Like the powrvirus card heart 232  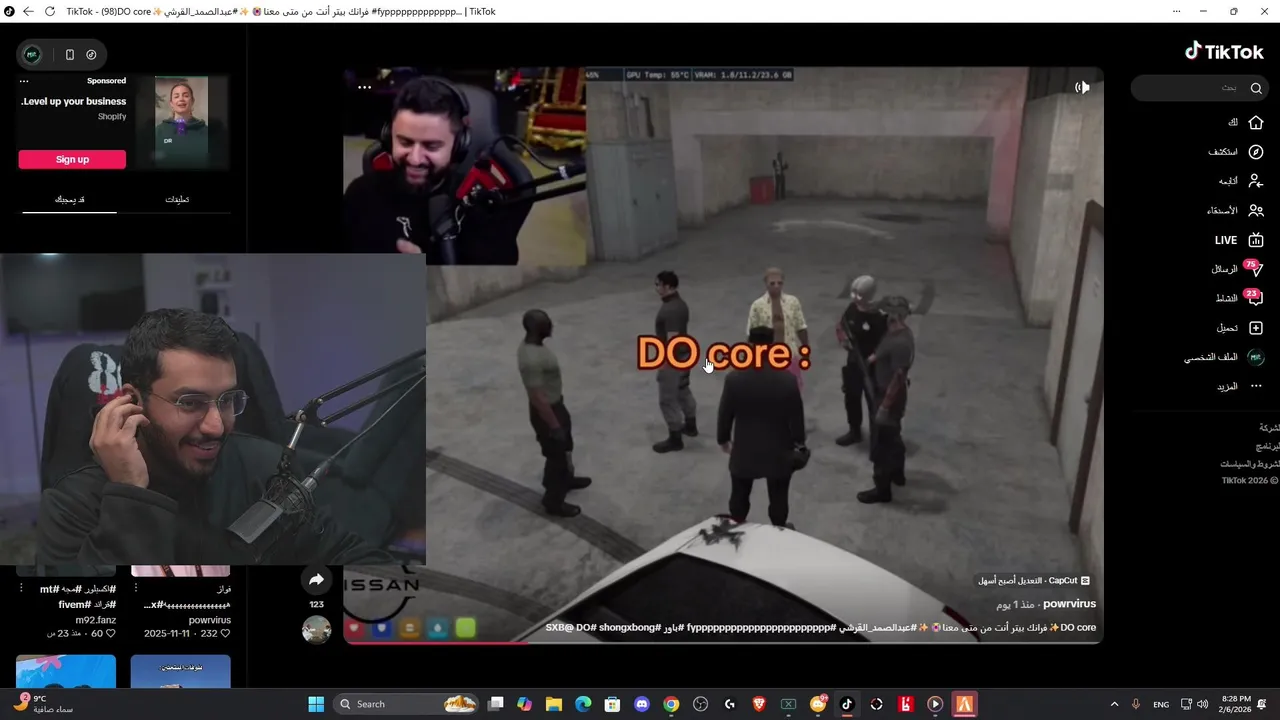[x=226, y=634]
